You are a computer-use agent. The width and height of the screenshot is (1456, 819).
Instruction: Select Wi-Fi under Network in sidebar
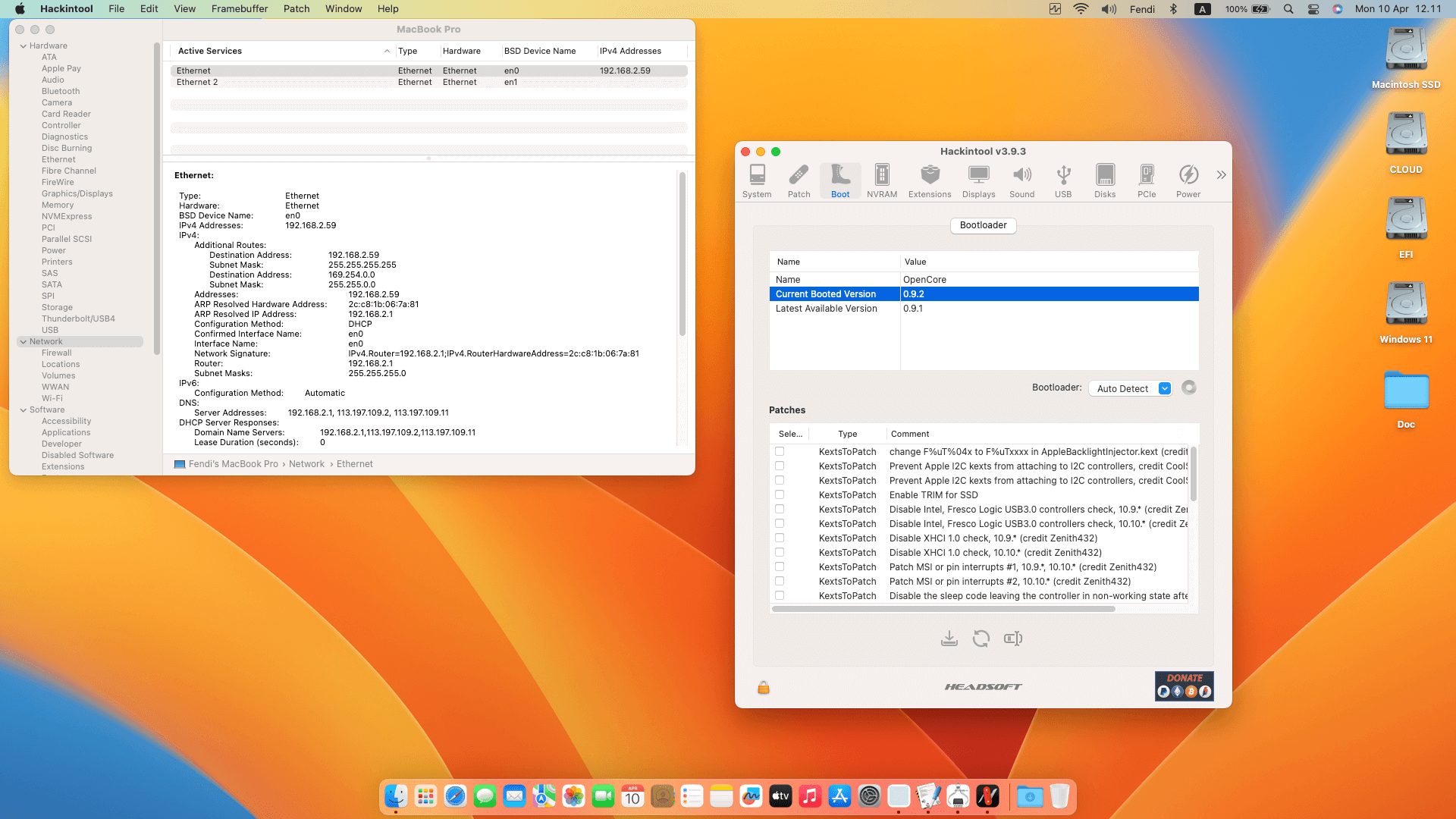52,398
